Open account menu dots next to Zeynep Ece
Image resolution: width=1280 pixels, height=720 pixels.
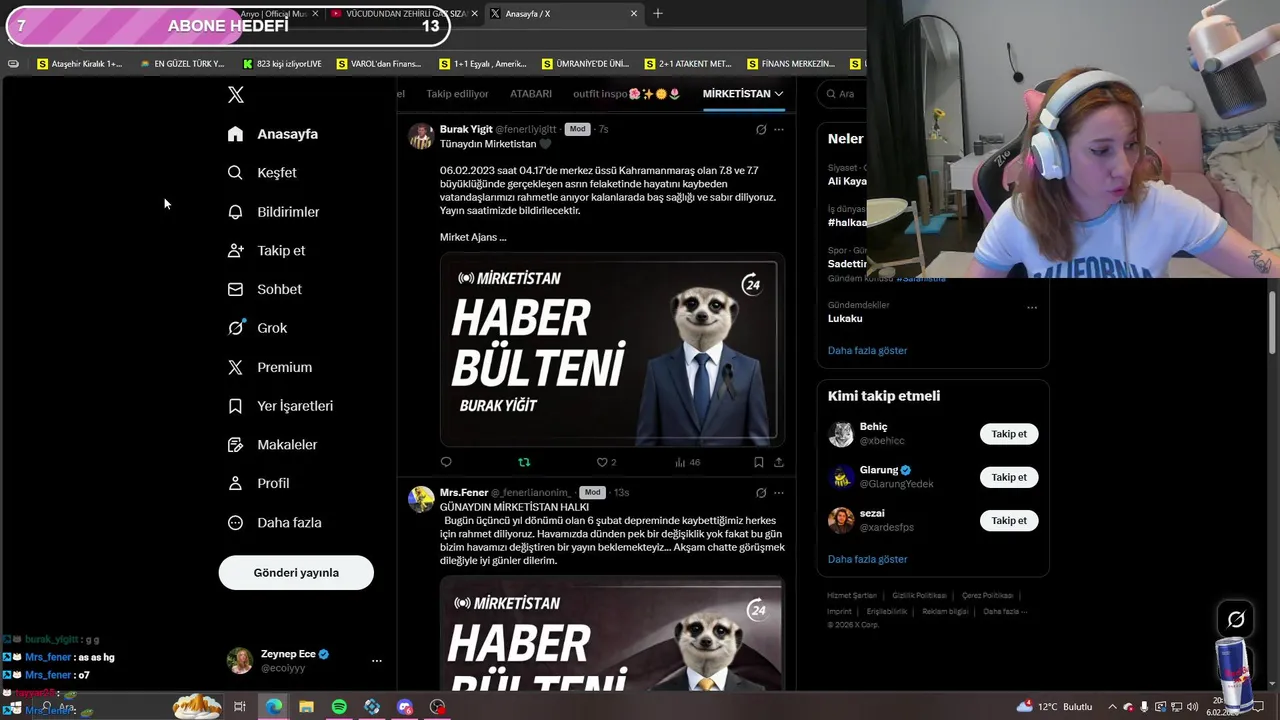(x=377, y=661)
